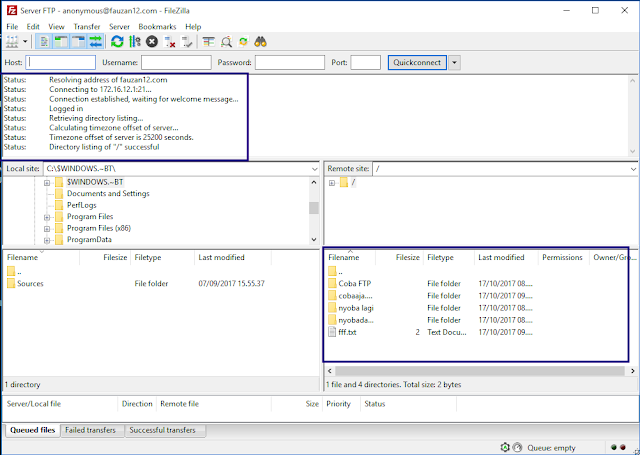Screen dimensions: 640x455
Task: Open the View menu
Action: point(56,27)
